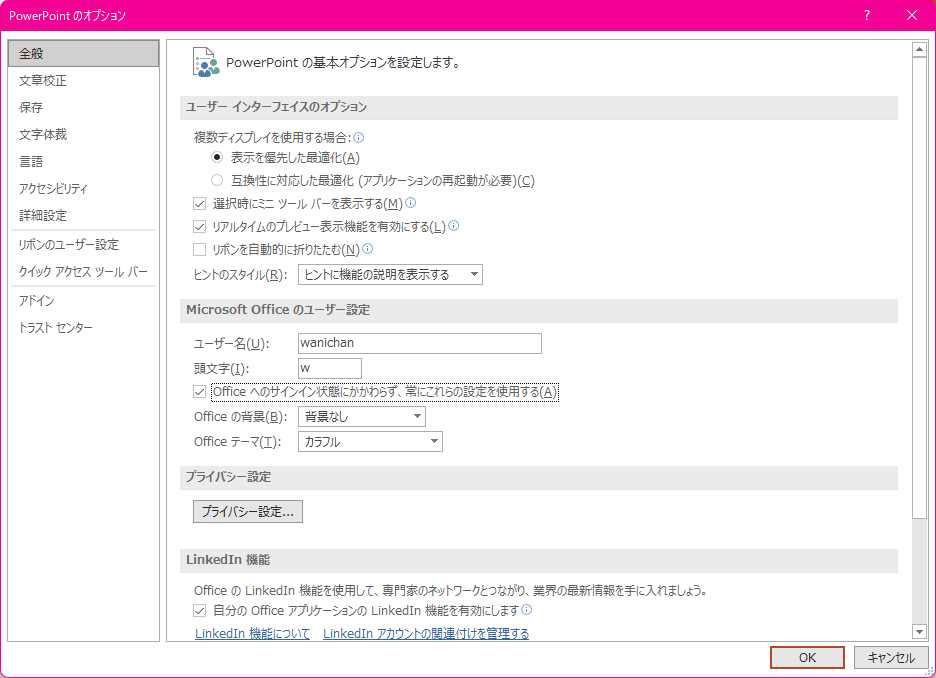Toggle 選択時にミニ ツール バーを表示する checkbox
936x678 pixels.
click(199, 204)
